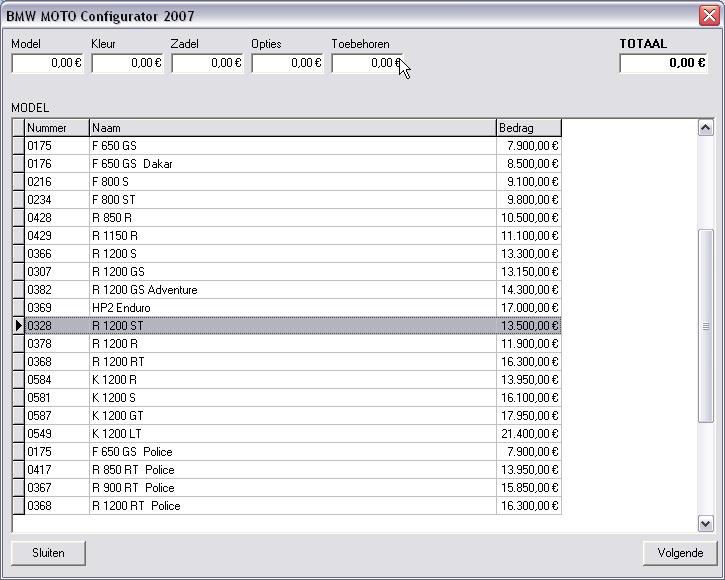Click the Sluiten button
The width and height of the screenshot is (725, 580).
[x=48, y=553]
